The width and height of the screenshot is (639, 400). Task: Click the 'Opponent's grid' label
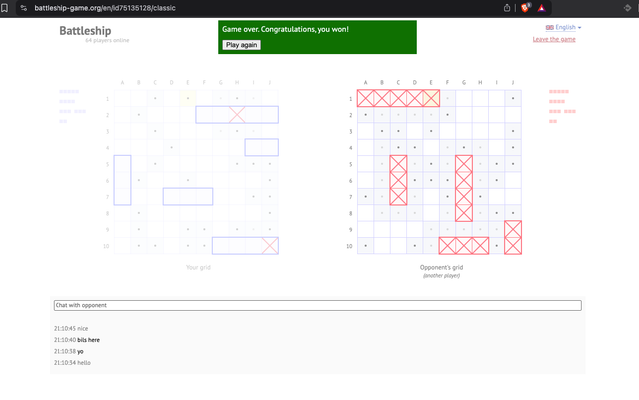point(441,267)
